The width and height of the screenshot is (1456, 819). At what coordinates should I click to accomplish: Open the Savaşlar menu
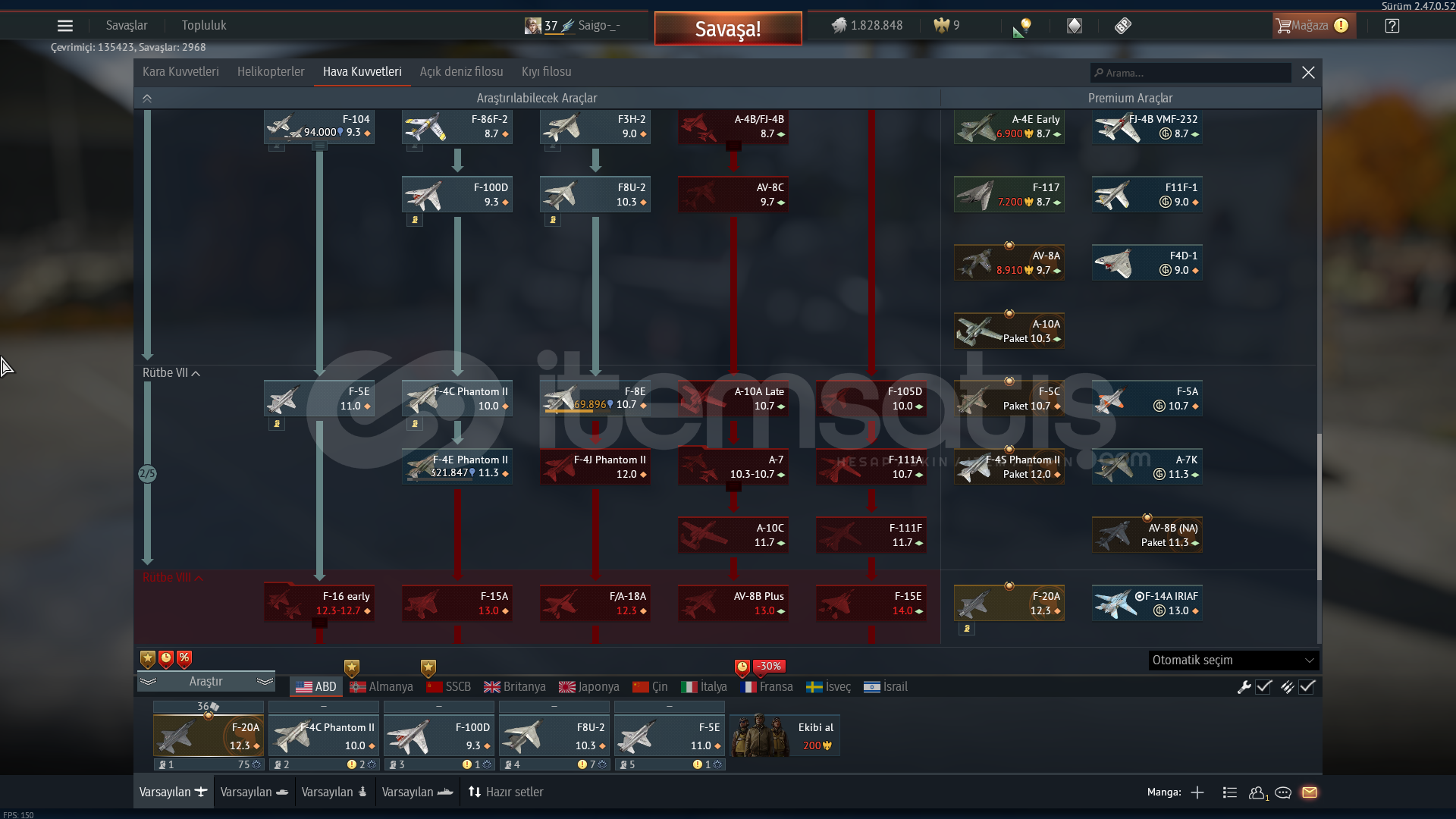tap(127, 26)
